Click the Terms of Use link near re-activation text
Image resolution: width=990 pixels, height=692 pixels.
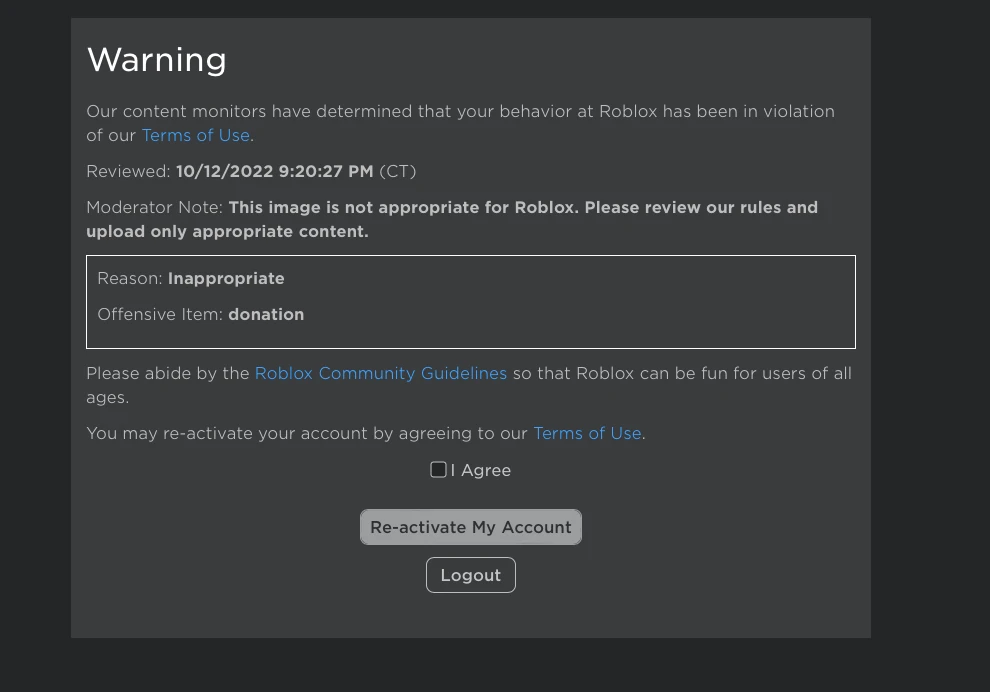click(587, 433)
